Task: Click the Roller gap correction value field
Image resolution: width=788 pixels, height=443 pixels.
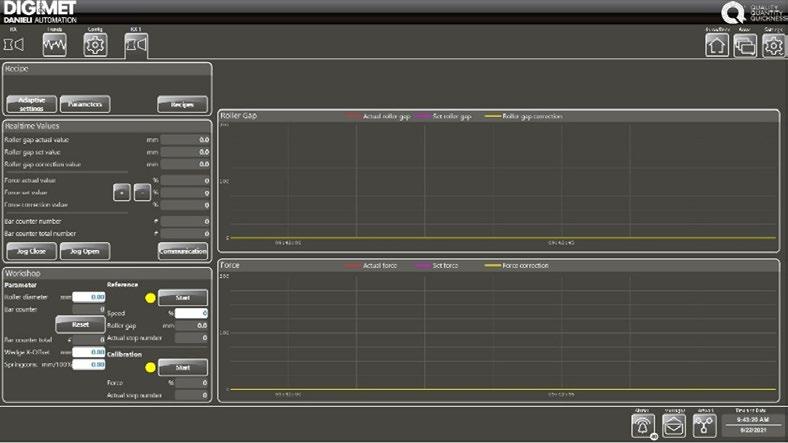Action: coord(185,164)
